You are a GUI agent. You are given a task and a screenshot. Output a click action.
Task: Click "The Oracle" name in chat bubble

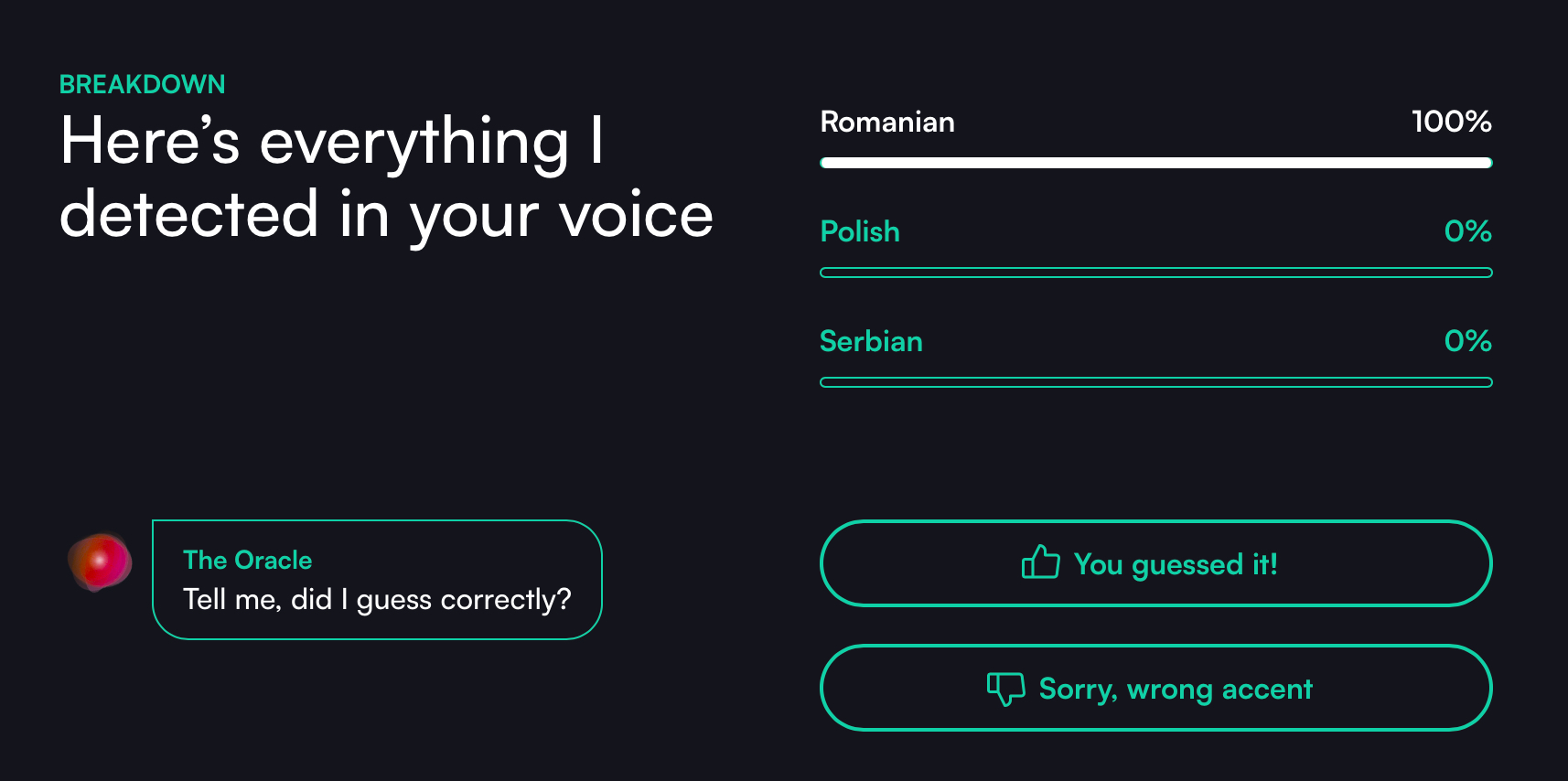(x=247, y=560)
